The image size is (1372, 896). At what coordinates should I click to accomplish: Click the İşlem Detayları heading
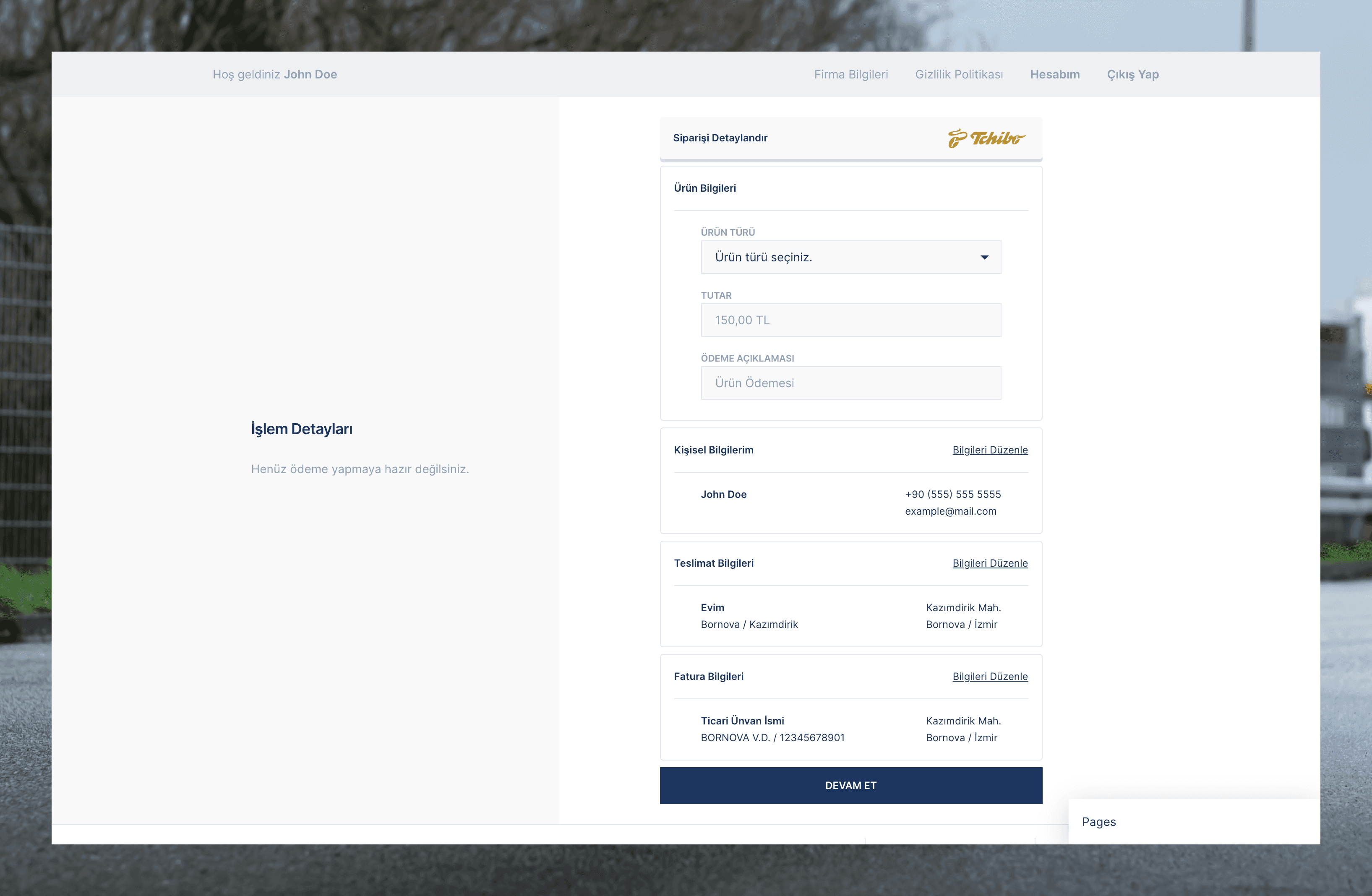pyautogui.click(x=302, y=429)
